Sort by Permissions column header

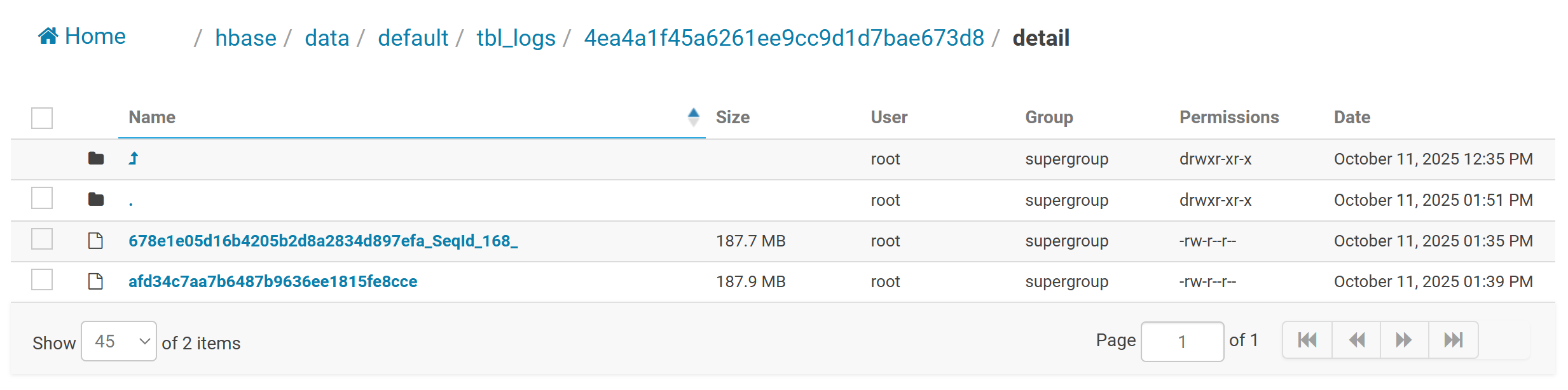click(x=1229, y=118)
